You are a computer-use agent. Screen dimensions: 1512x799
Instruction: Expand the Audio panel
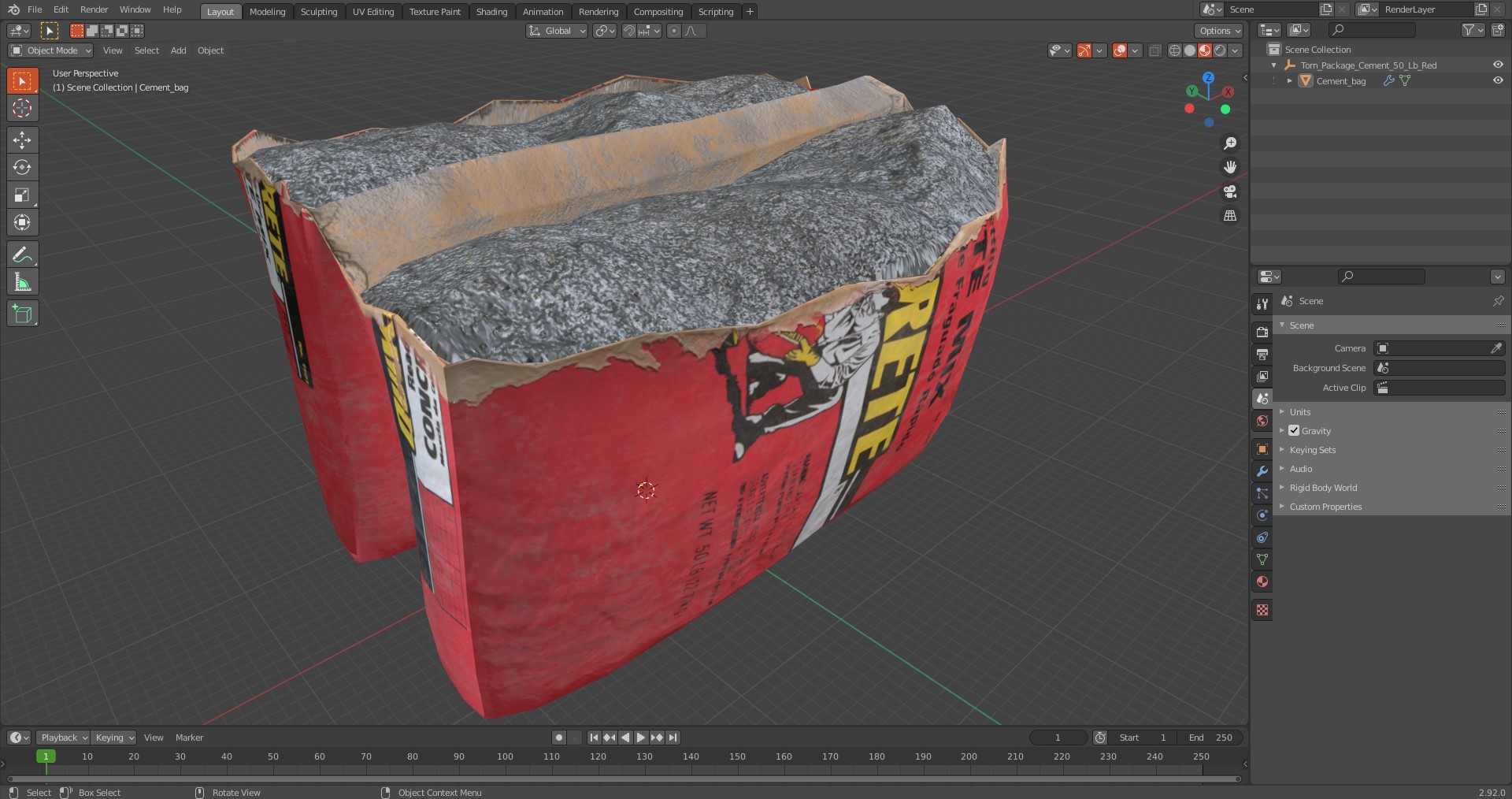click(1301, 469)
